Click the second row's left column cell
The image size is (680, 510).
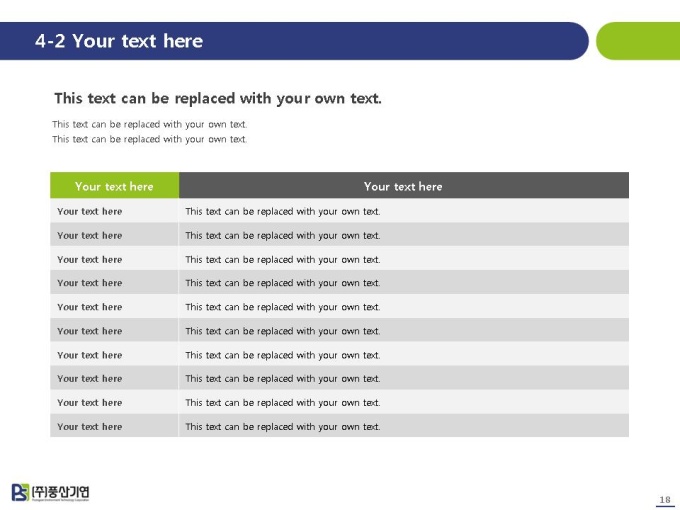click(114, 235)
